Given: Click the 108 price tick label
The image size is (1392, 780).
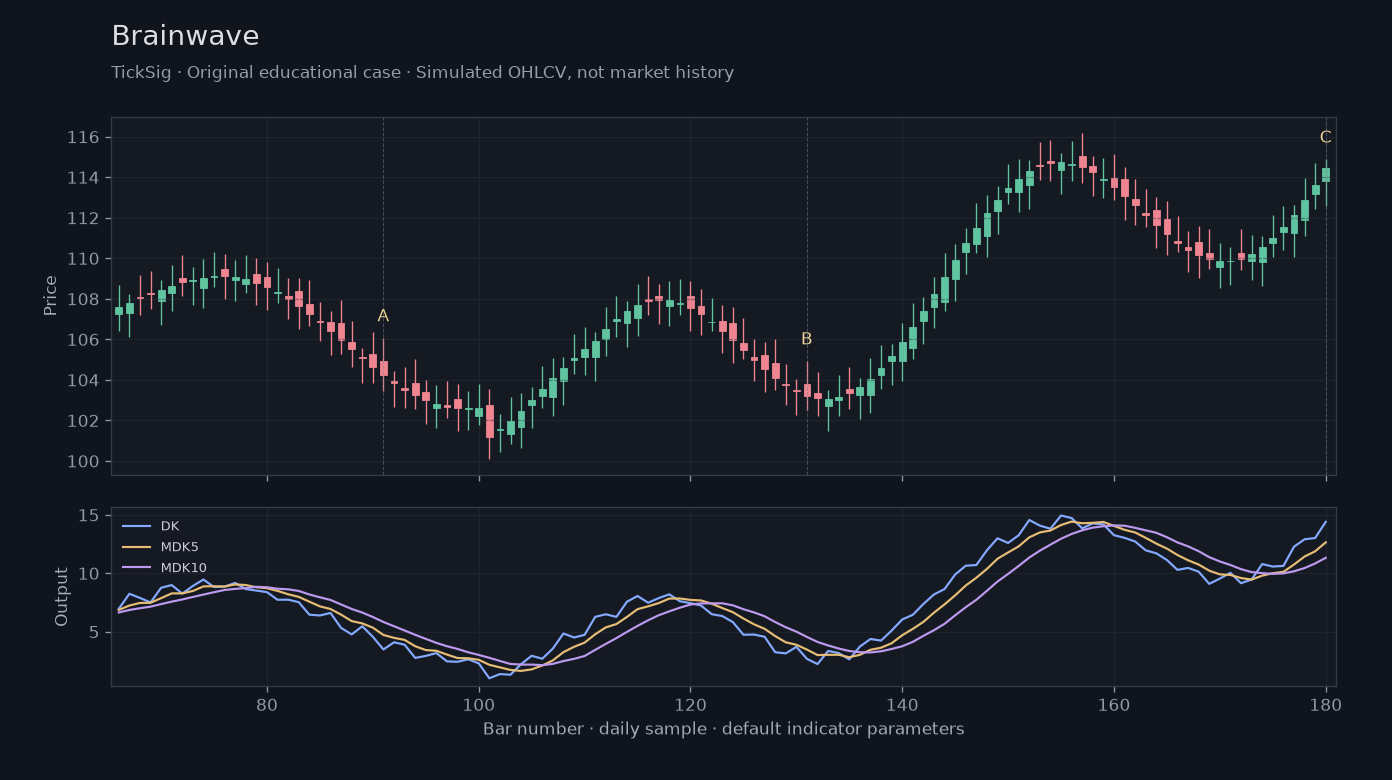Looking at the screenshot, I should 83,299.
